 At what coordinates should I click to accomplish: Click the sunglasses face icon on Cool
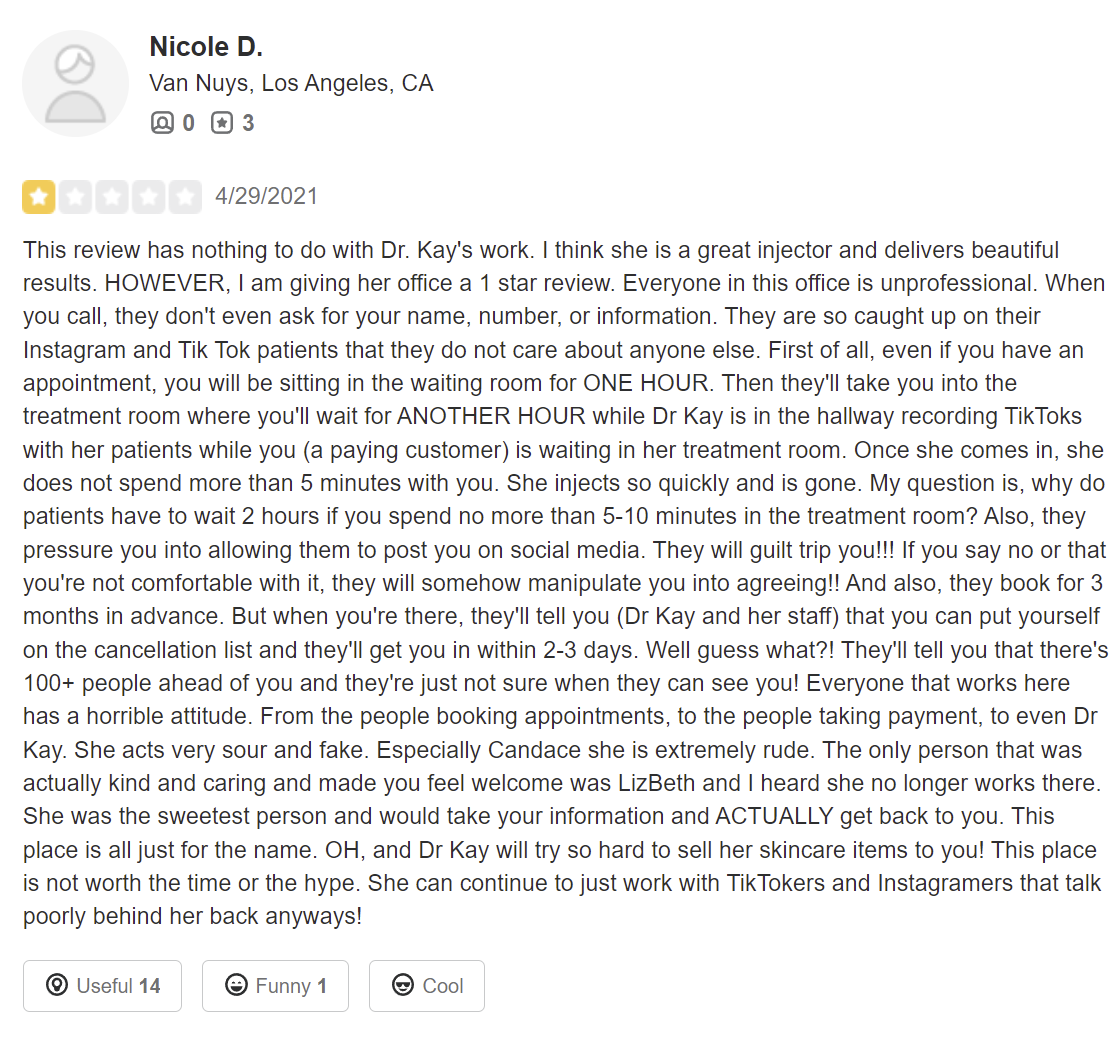(403, 985)
